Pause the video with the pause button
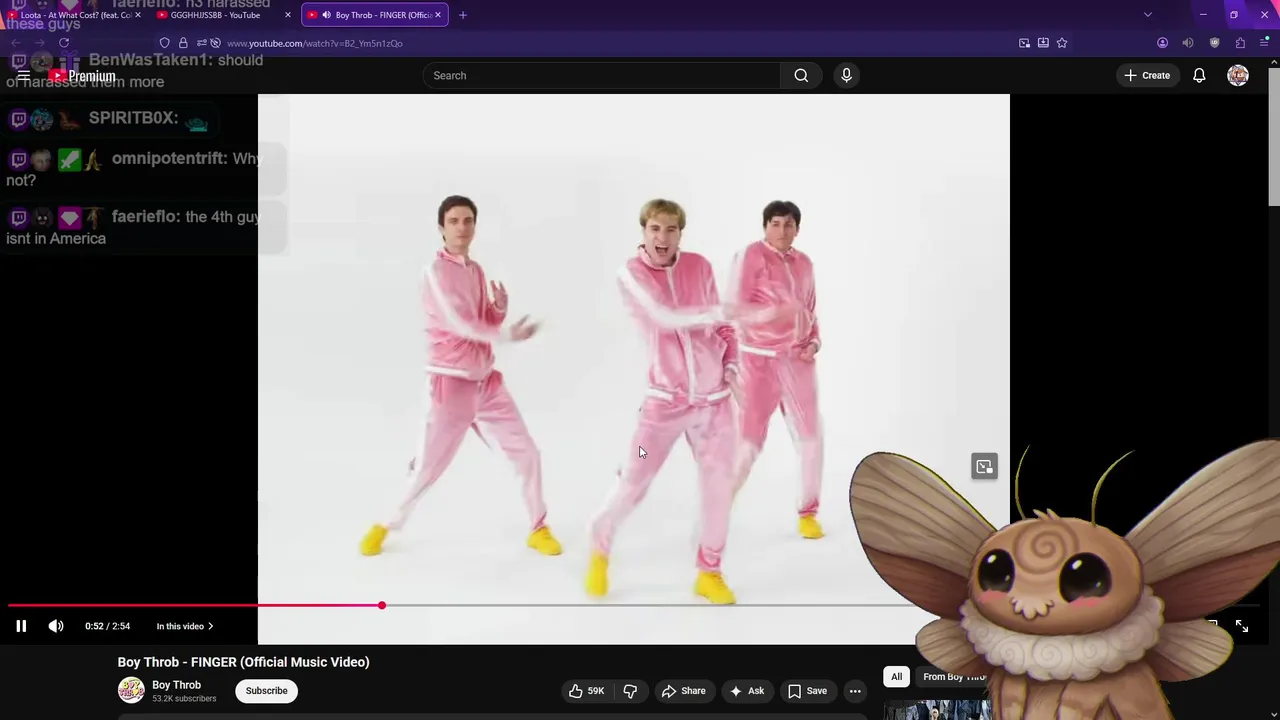This screenshot has width=1280, height=720. [21, 626]
